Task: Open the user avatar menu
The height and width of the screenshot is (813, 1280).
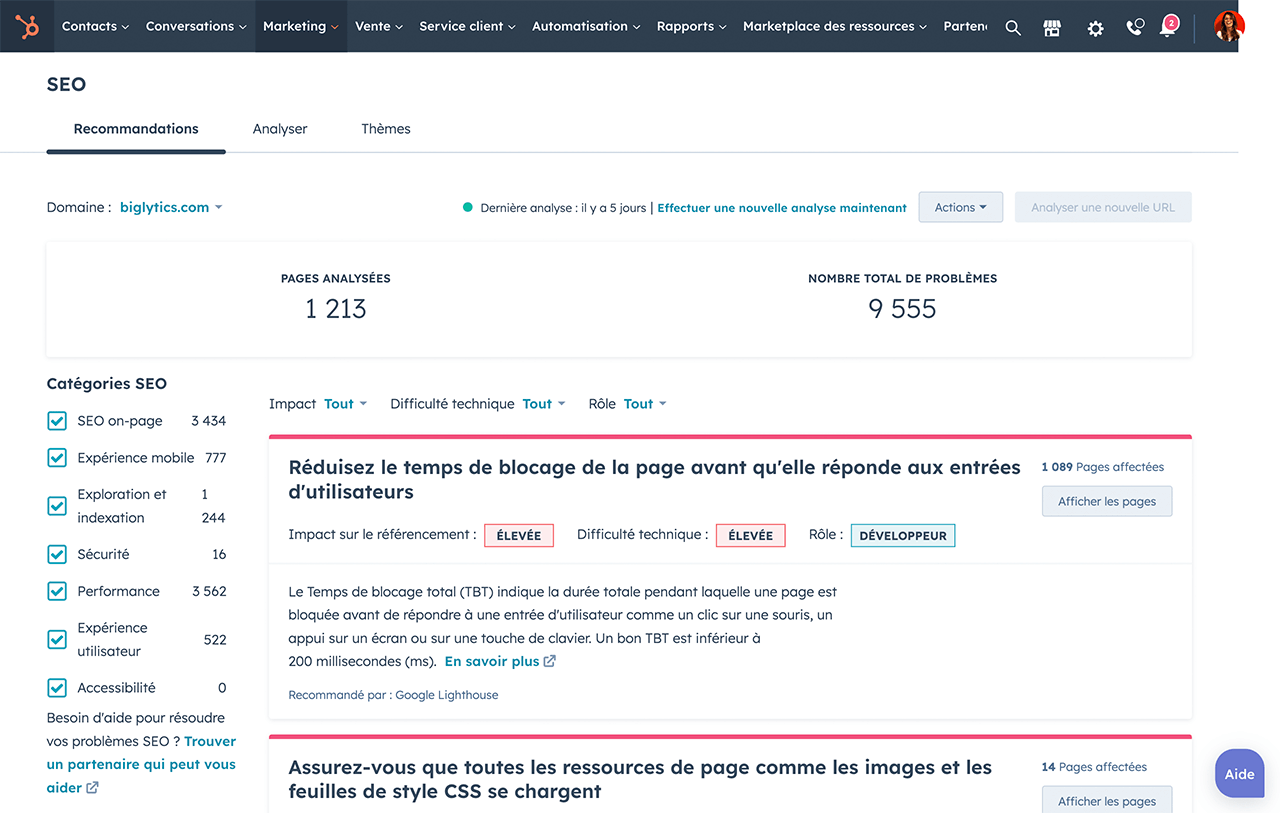Action: [x=1229, y=27]
